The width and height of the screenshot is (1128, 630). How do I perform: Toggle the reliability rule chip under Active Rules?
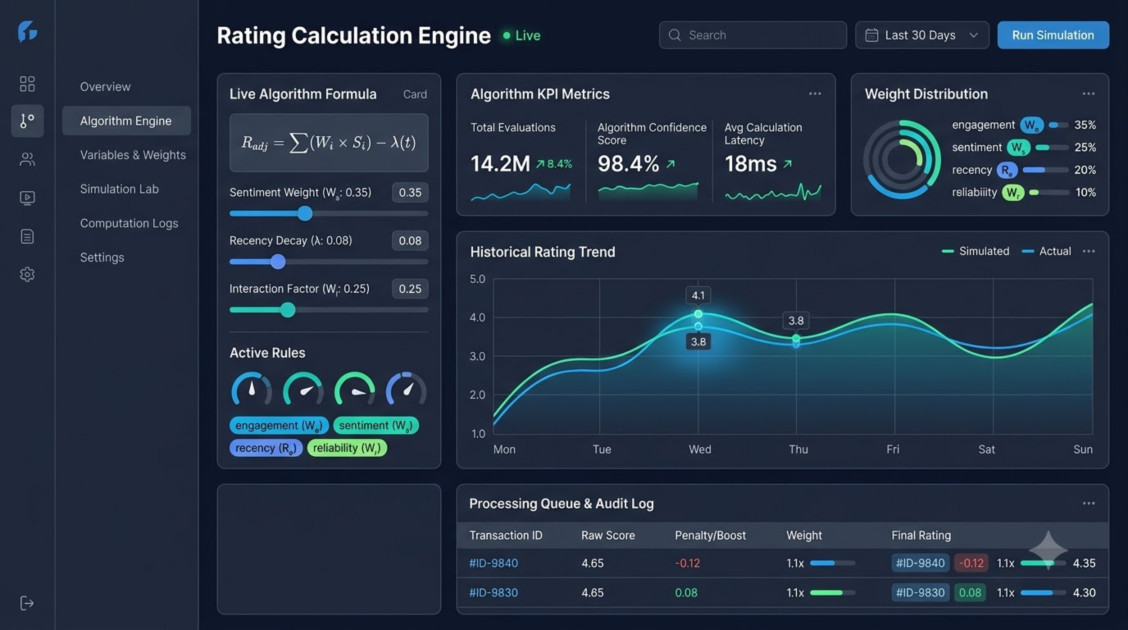pyautogui.click(x=347, y=448)
